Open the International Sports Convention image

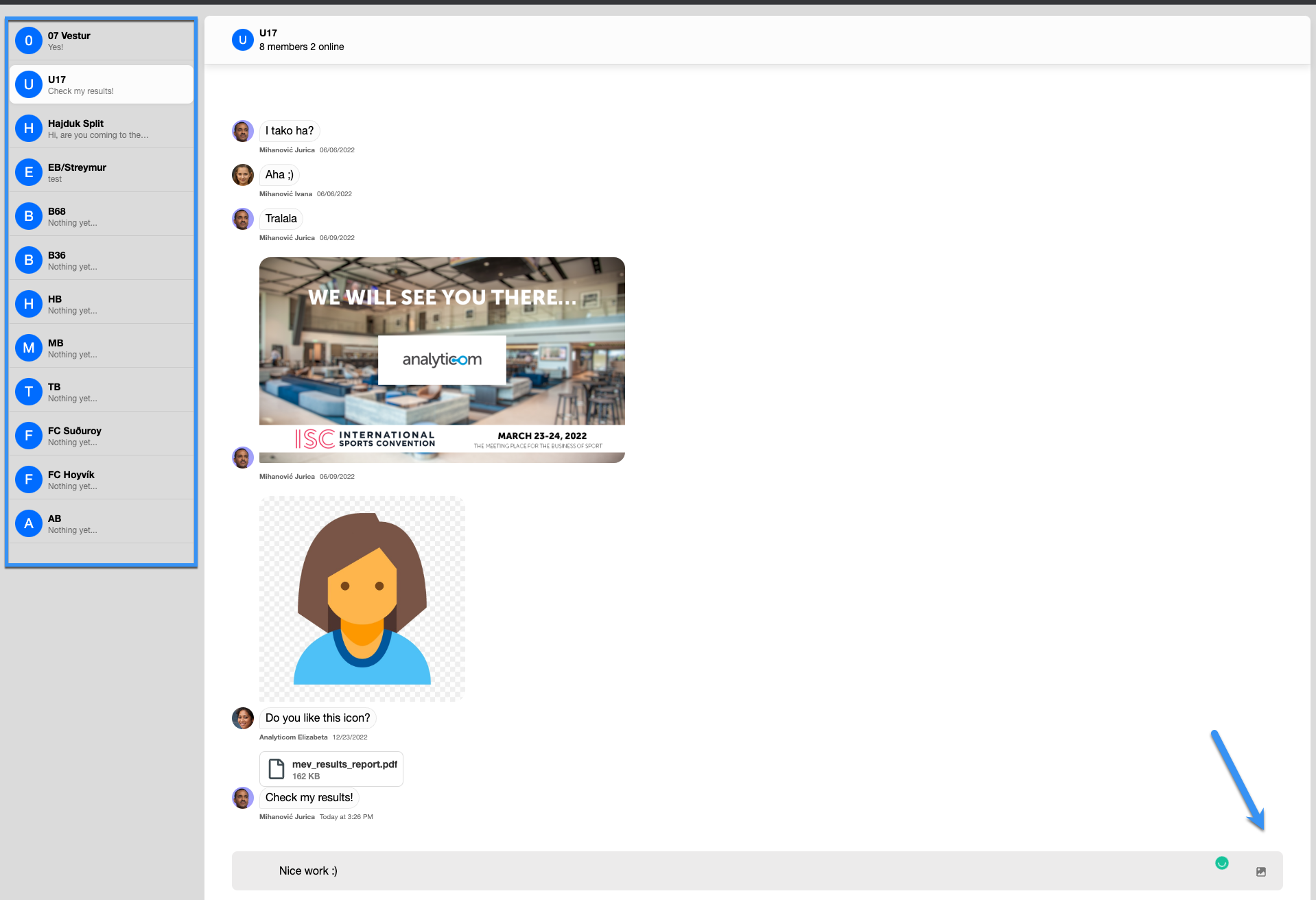(x=442, y=359)
